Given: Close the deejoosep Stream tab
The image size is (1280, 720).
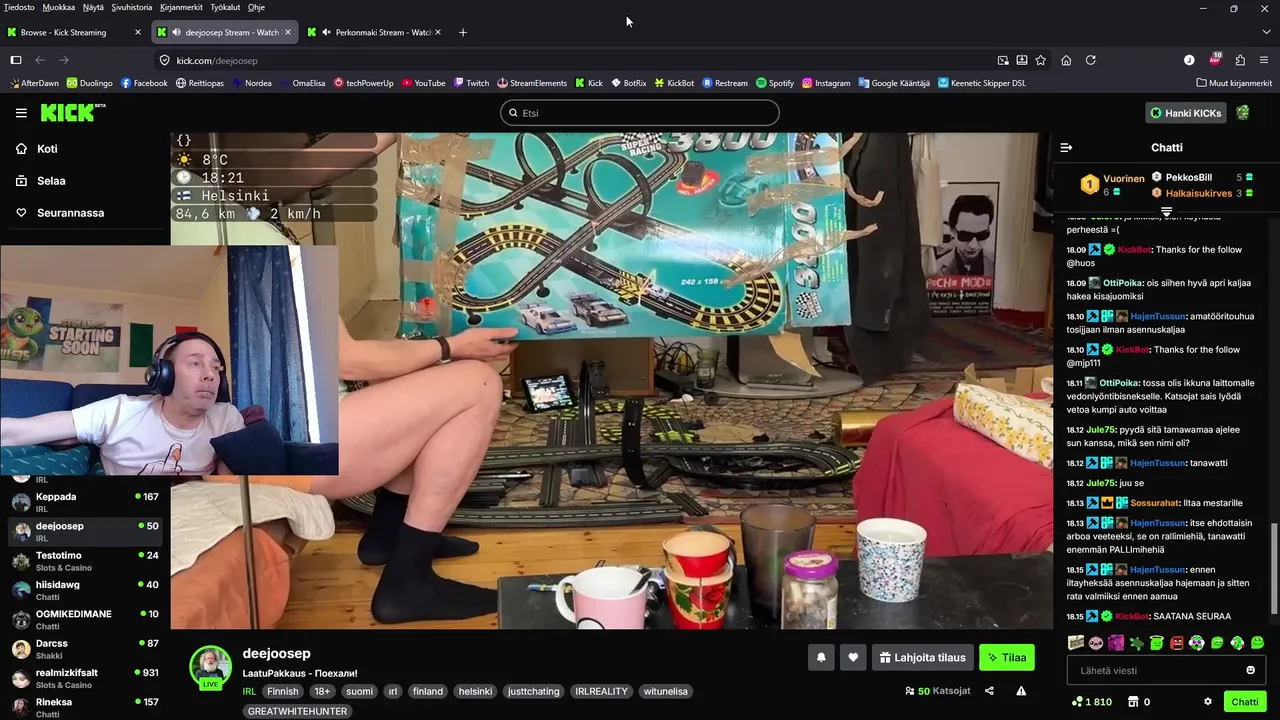Looking at the screenshot, I should 288,32.
